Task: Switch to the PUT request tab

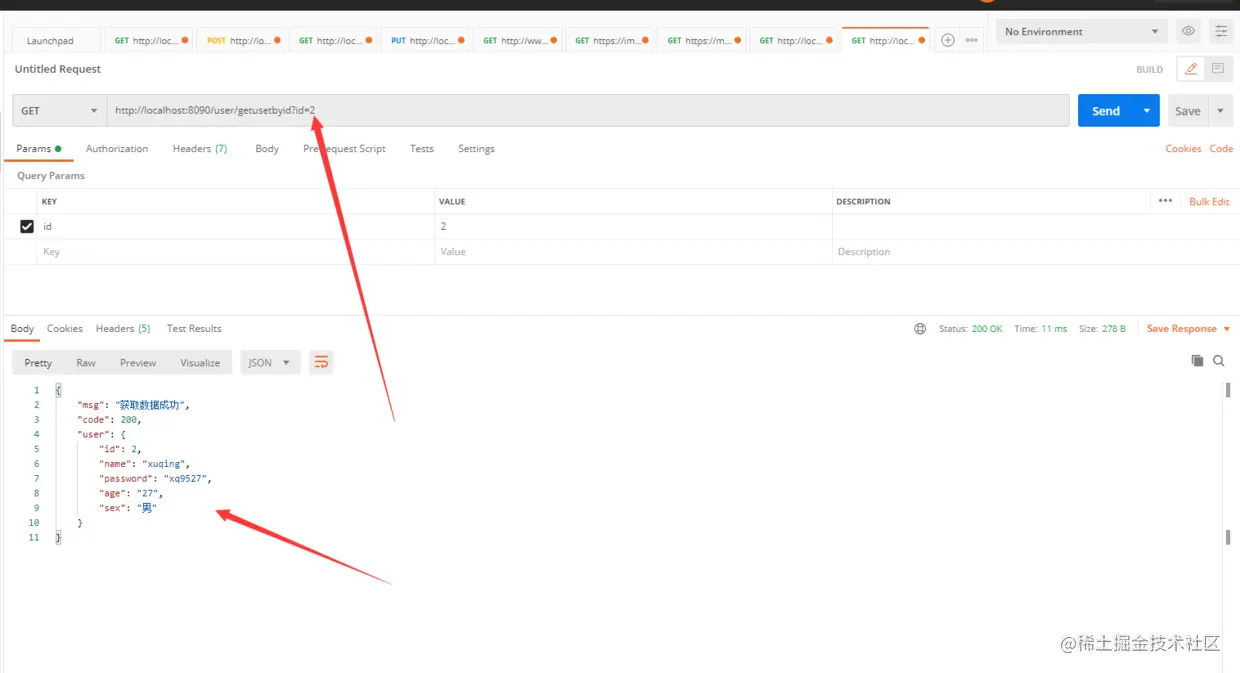Action: coord(428,41)
